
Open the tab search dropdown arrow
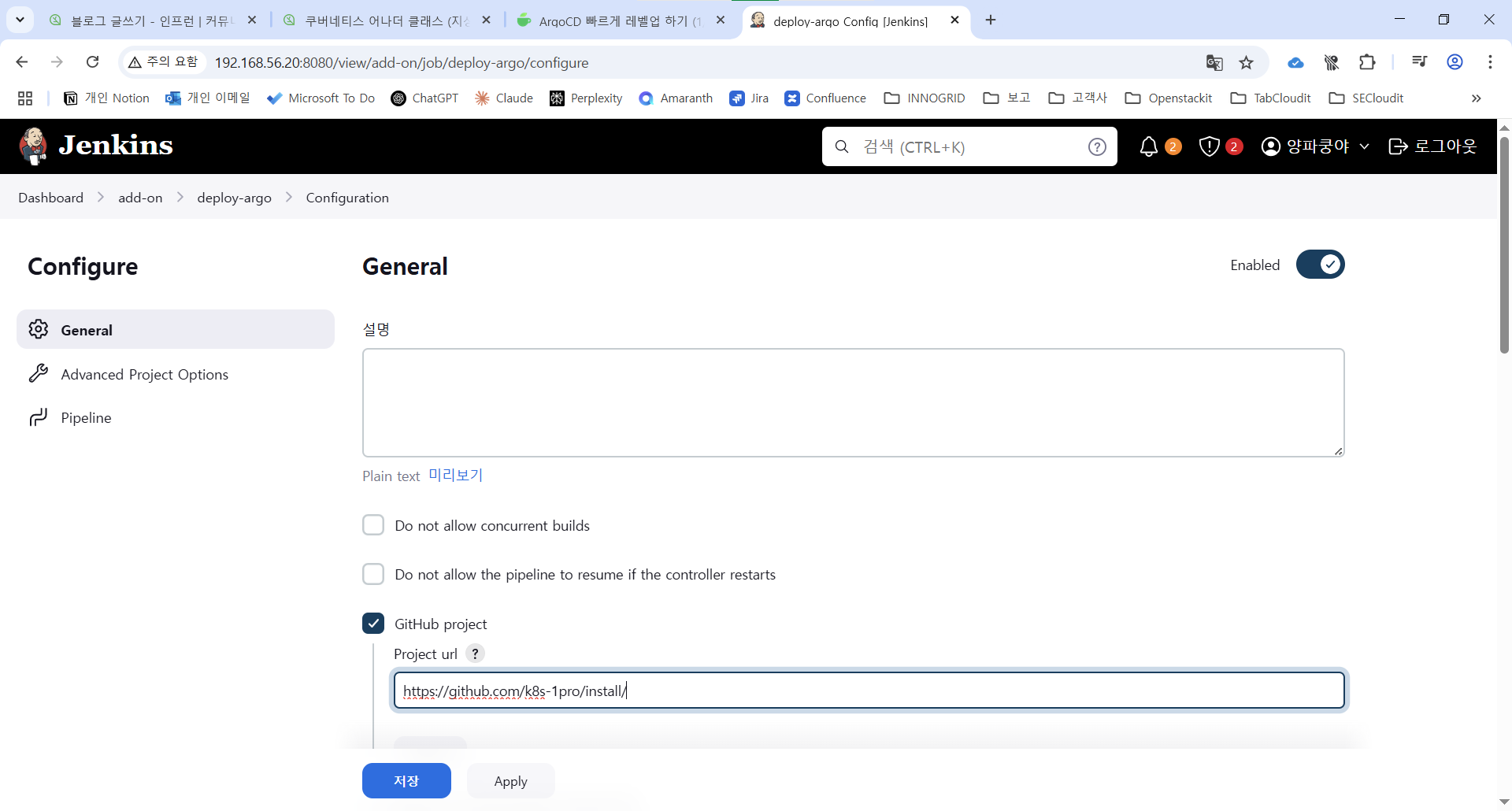[20, 20]
